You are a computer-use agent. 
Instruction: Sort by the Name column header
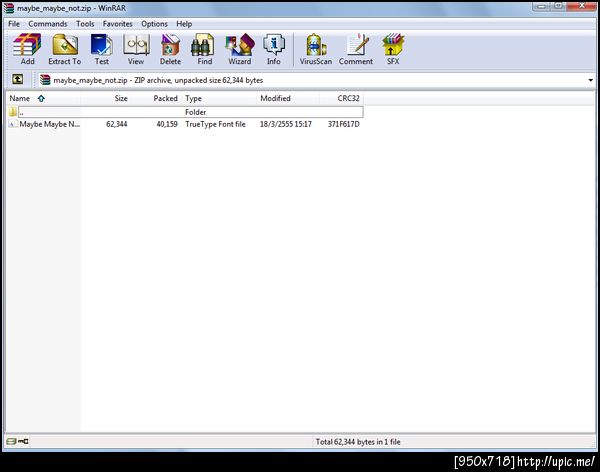point(43,98)
